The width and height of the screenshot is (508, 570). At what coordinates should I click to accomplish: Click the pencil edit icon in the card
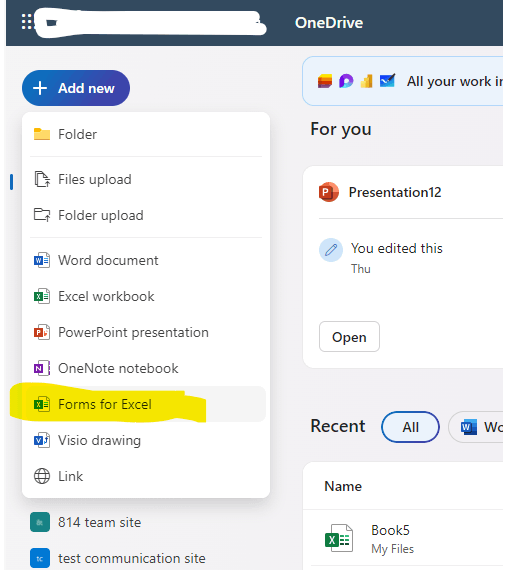(x=331, y=250)
